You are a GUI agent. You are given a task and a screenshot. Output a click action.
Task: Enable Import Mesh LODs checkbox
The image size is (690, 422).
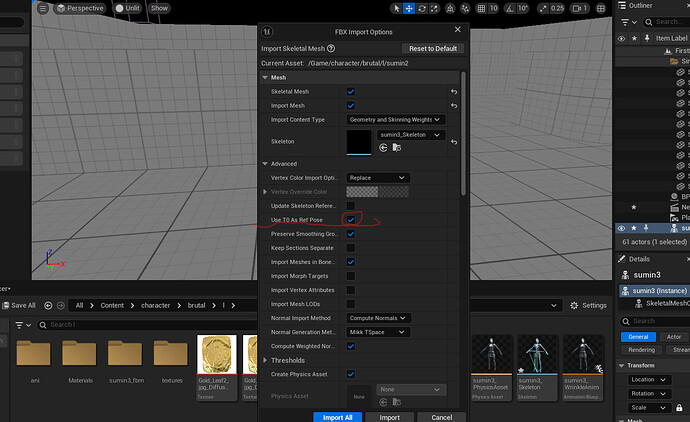(x=351, y=304)
